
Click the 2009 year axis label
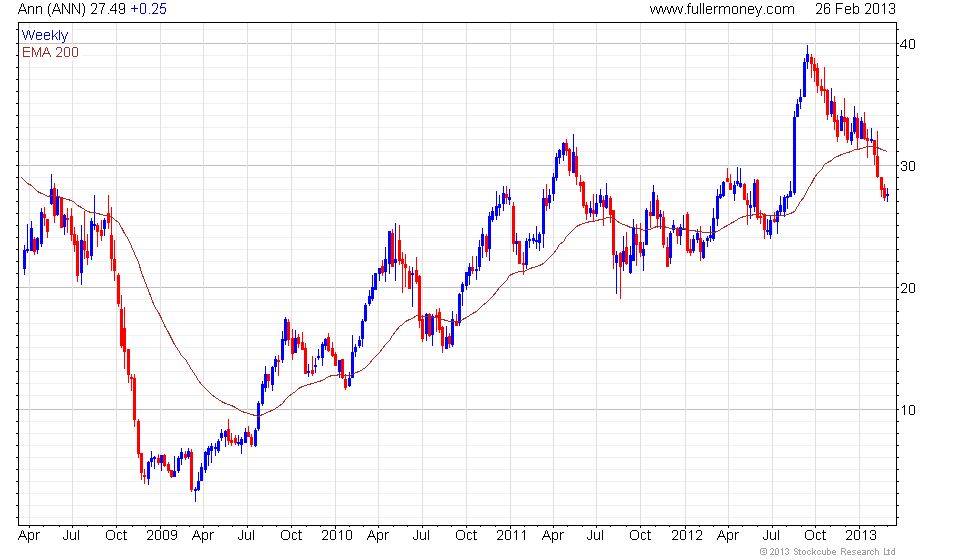[161, 535]
